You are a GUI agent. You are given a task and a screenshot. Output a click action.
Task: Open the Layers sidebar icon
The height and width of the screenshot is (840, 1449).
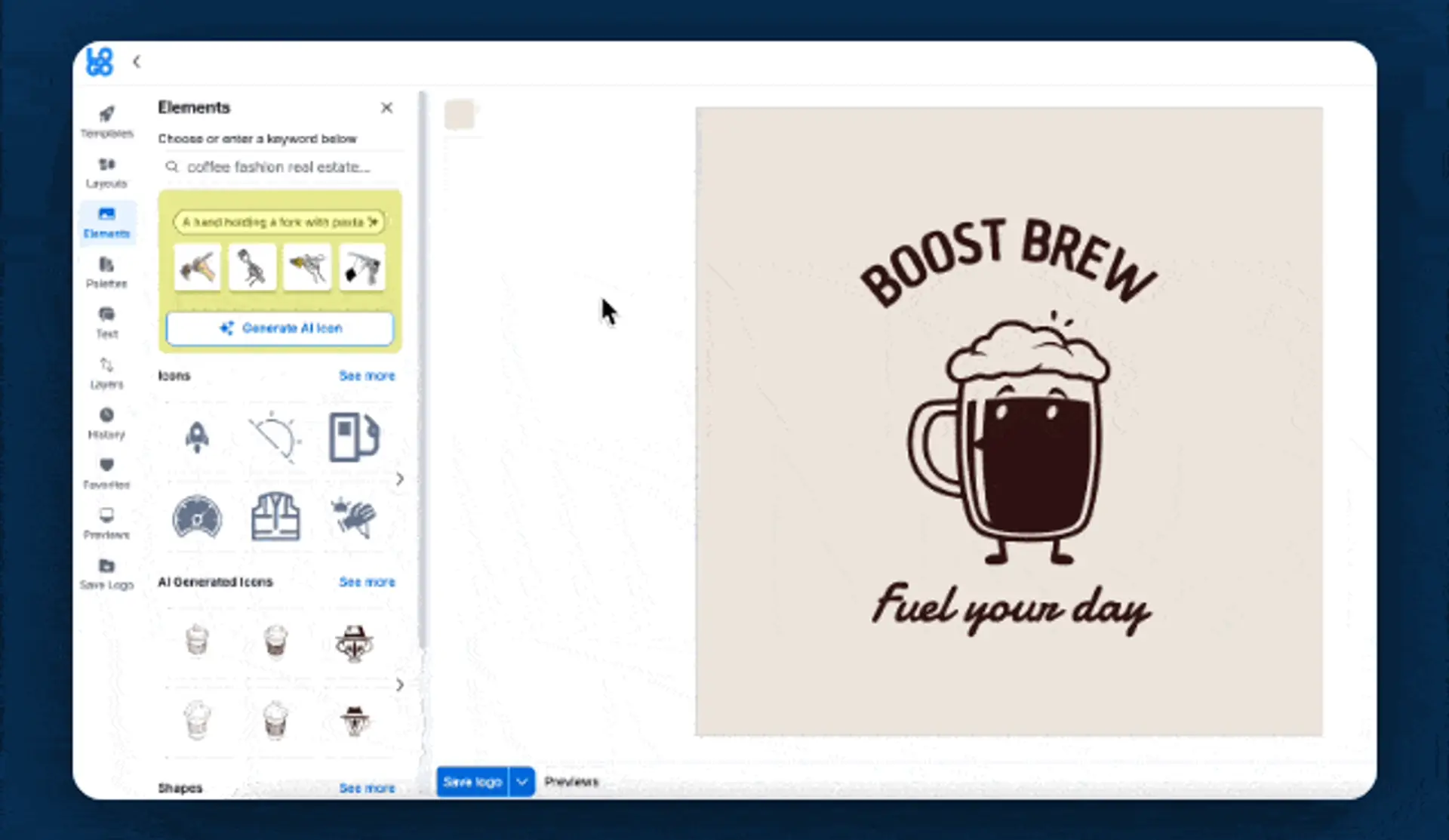pyautogui.click(x=106, y=365)
